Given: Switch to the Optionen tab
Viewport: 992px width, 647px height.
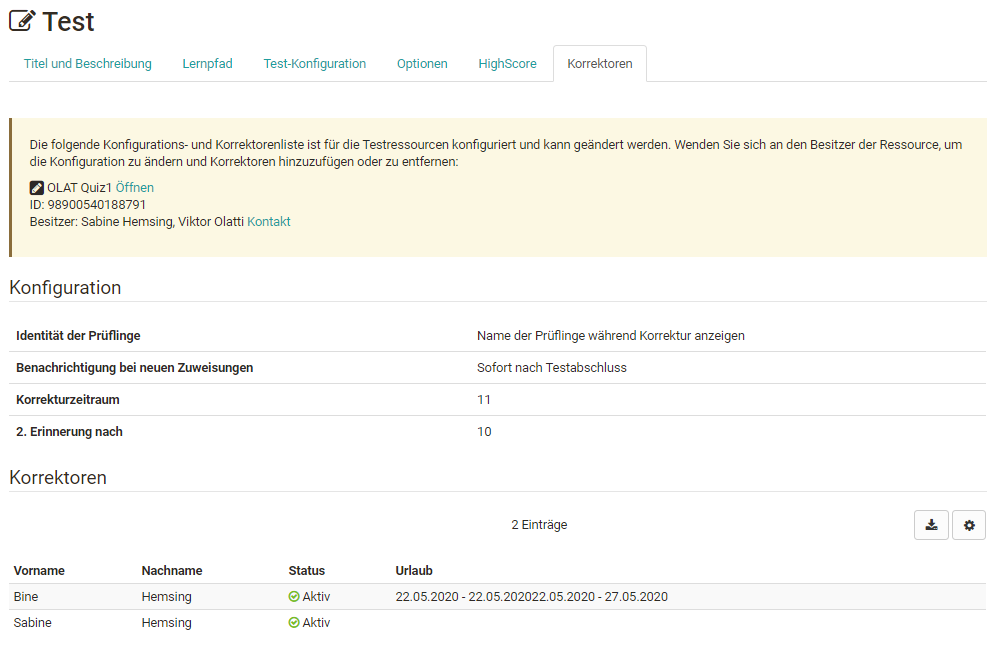Looking at the screenshot, I should 422,63.
